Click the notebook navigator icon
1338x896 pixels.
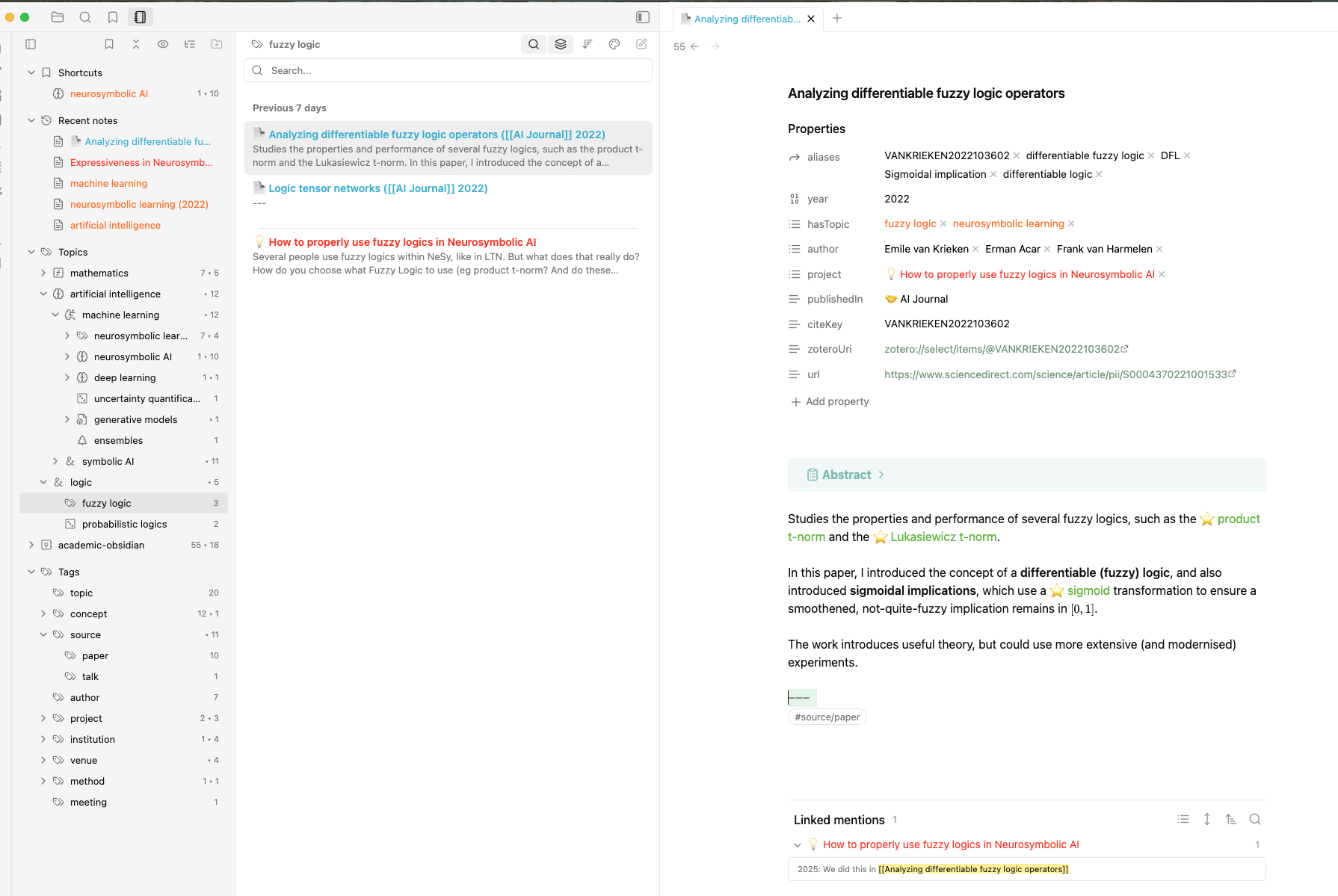tap(140, 17)
